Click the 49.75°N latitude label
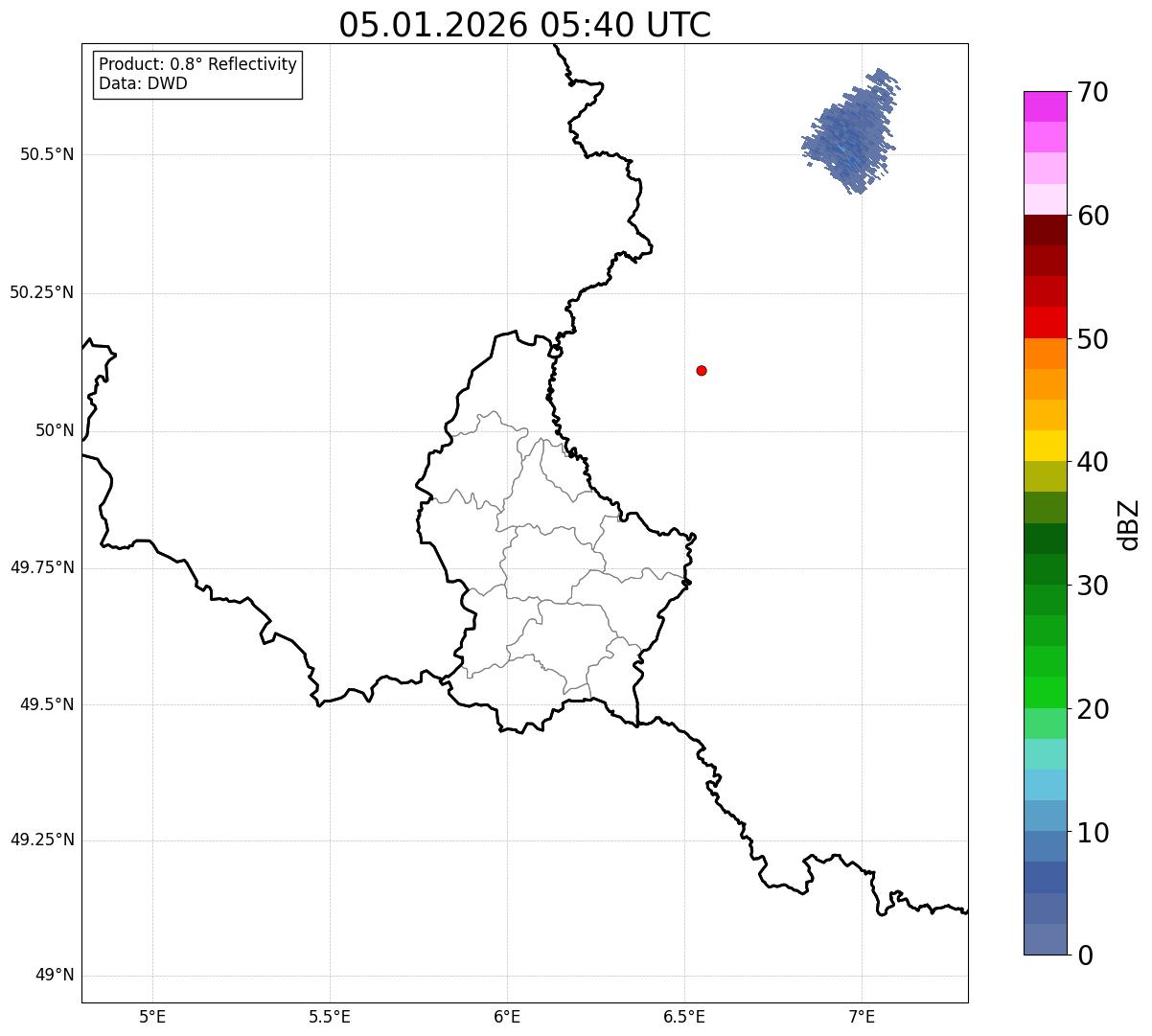Screen dimensions: 1152x1036 (42, 567)
